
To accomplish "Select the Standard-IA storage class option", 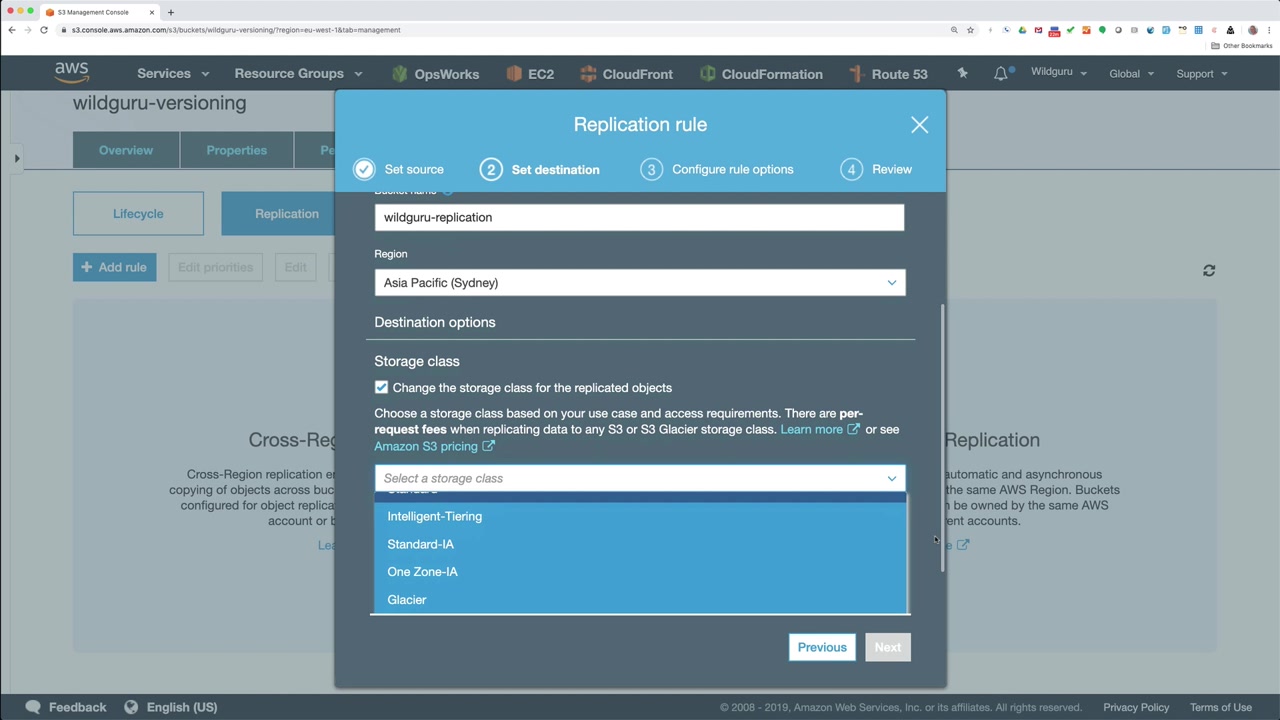I will [x=640, y=544].
